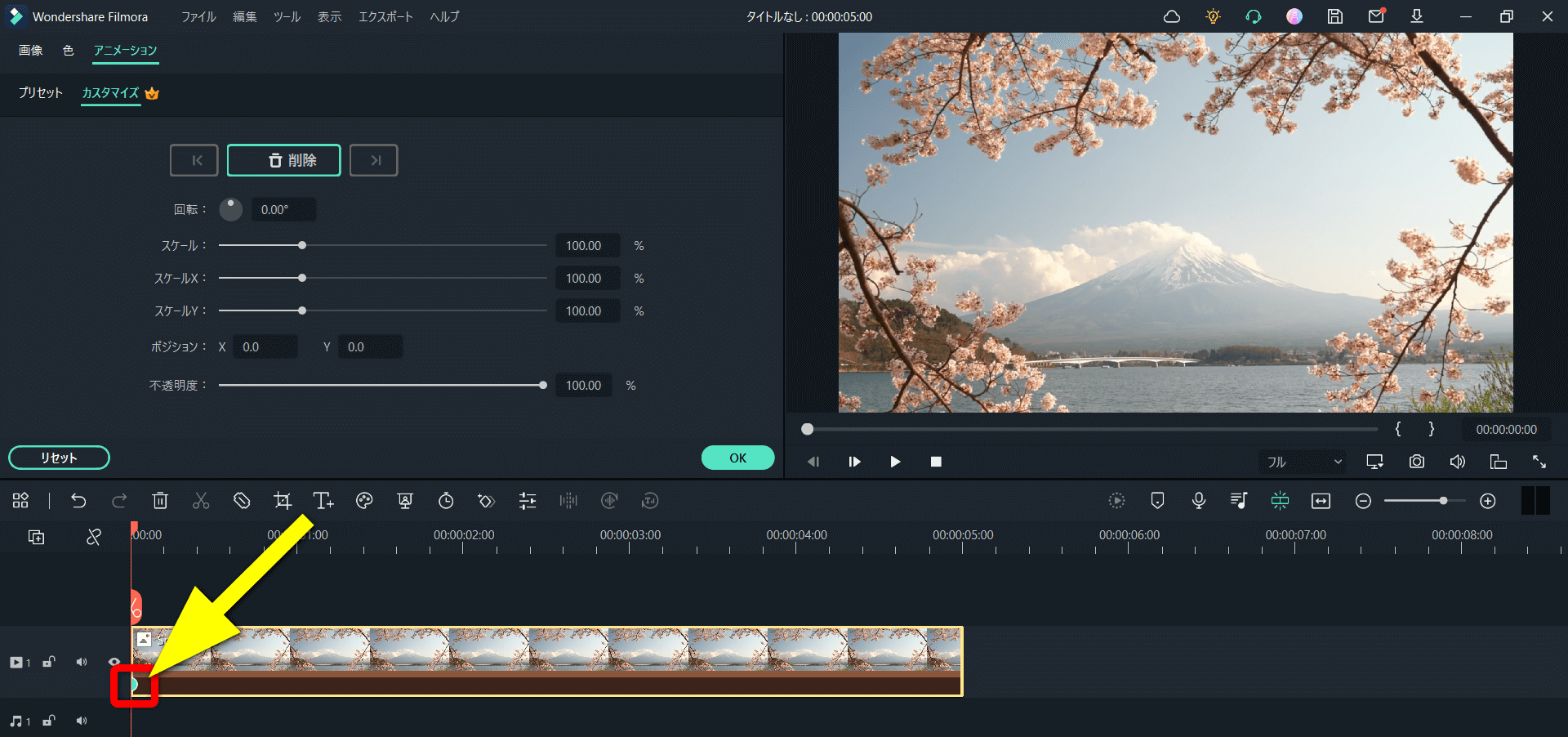1568x737 pixels.
Task: Click the リセット button
Action: pos(59,458)
